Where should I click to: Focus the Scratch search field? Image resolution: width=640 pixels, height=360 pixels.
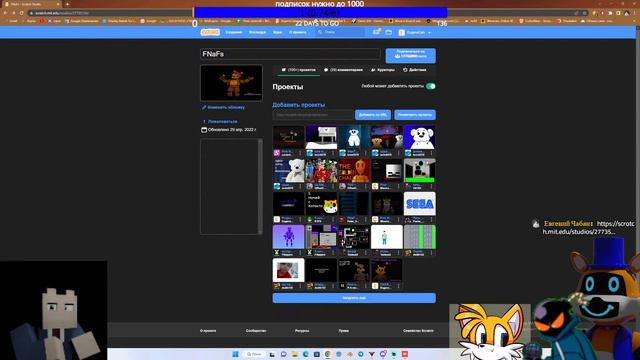pyautogui.click(x=340, y=32)
